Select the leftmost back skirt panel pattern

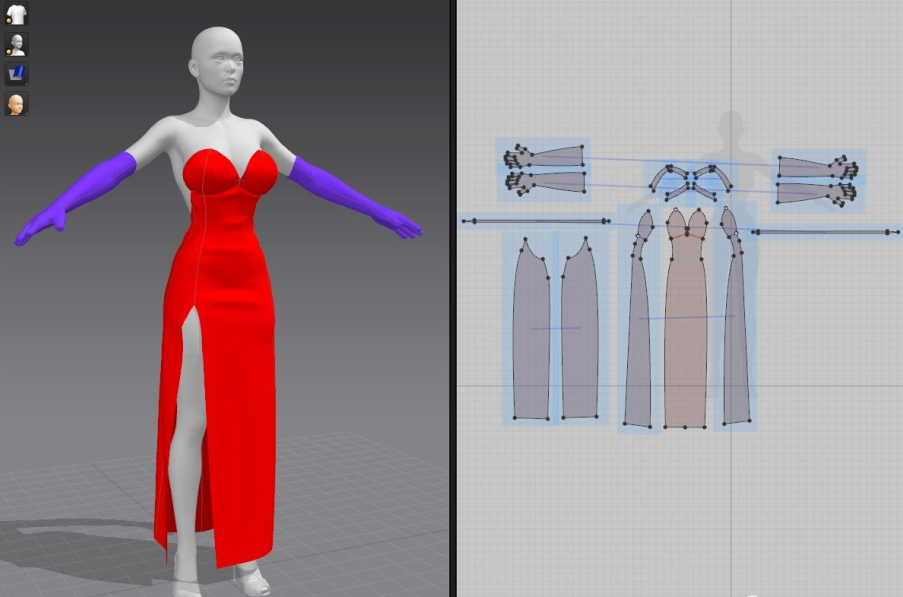531,334
